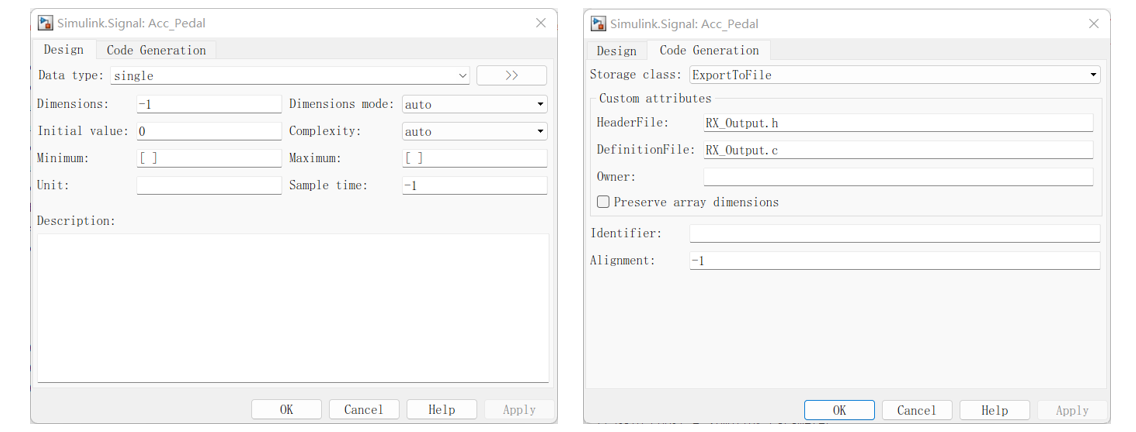Click the Simulink icon in left dialog title bar
The image size is (1136, 432).
point(45,23)
